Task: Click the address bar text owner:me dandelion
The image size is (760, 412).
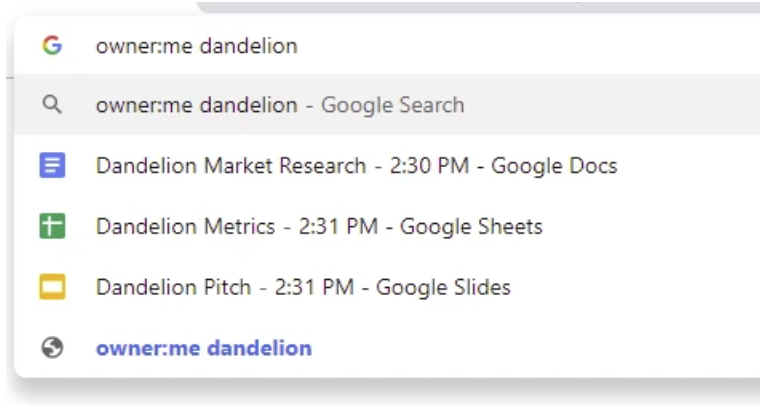Action: (197, 46)
